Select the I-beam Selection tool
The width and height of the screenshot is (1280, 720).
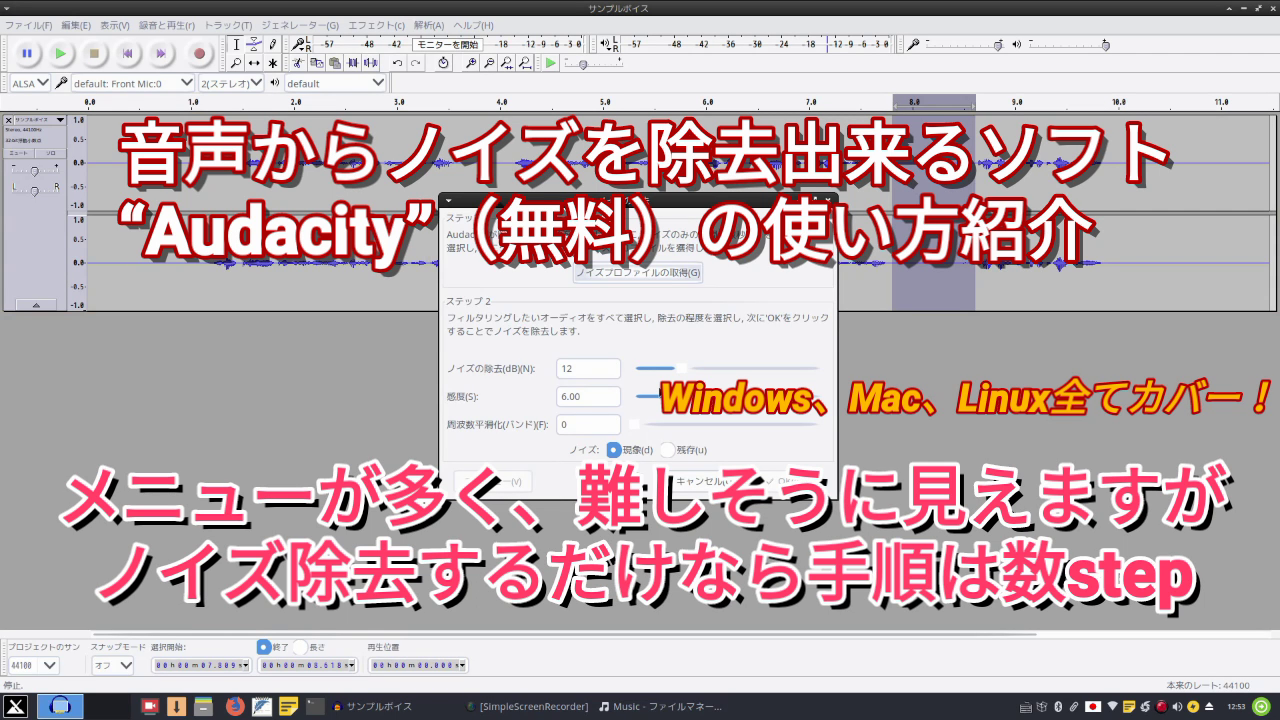[x=236, y=44]
